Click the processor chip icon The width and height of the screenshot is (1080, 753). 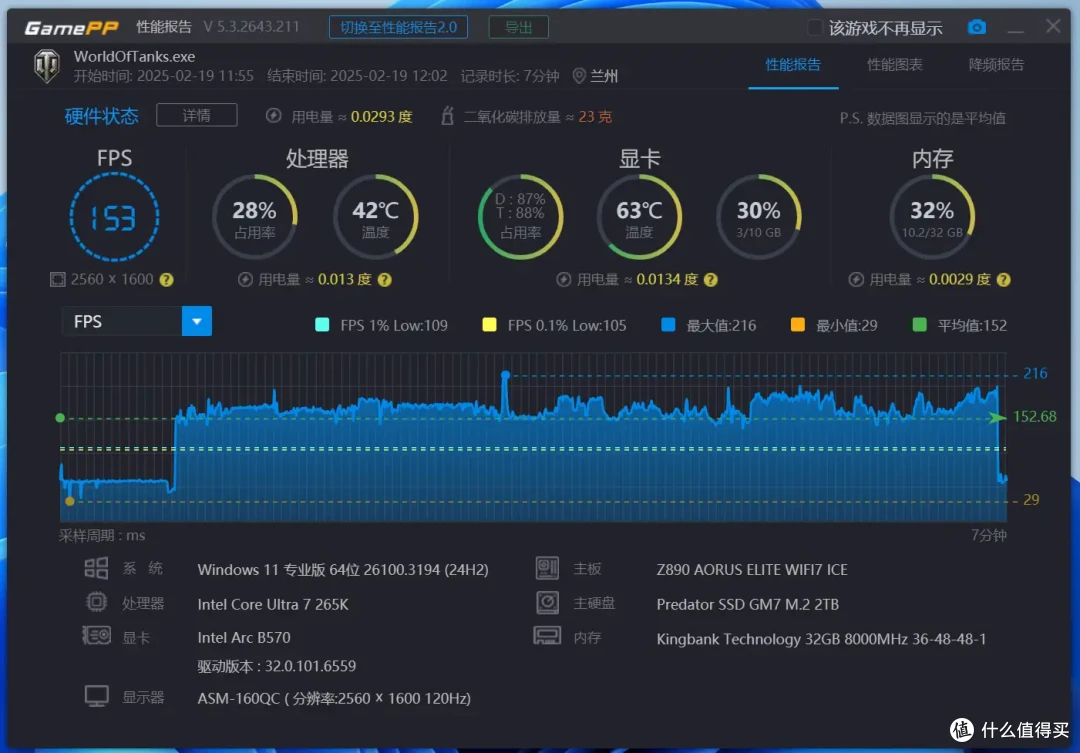(x=96, y=602)
